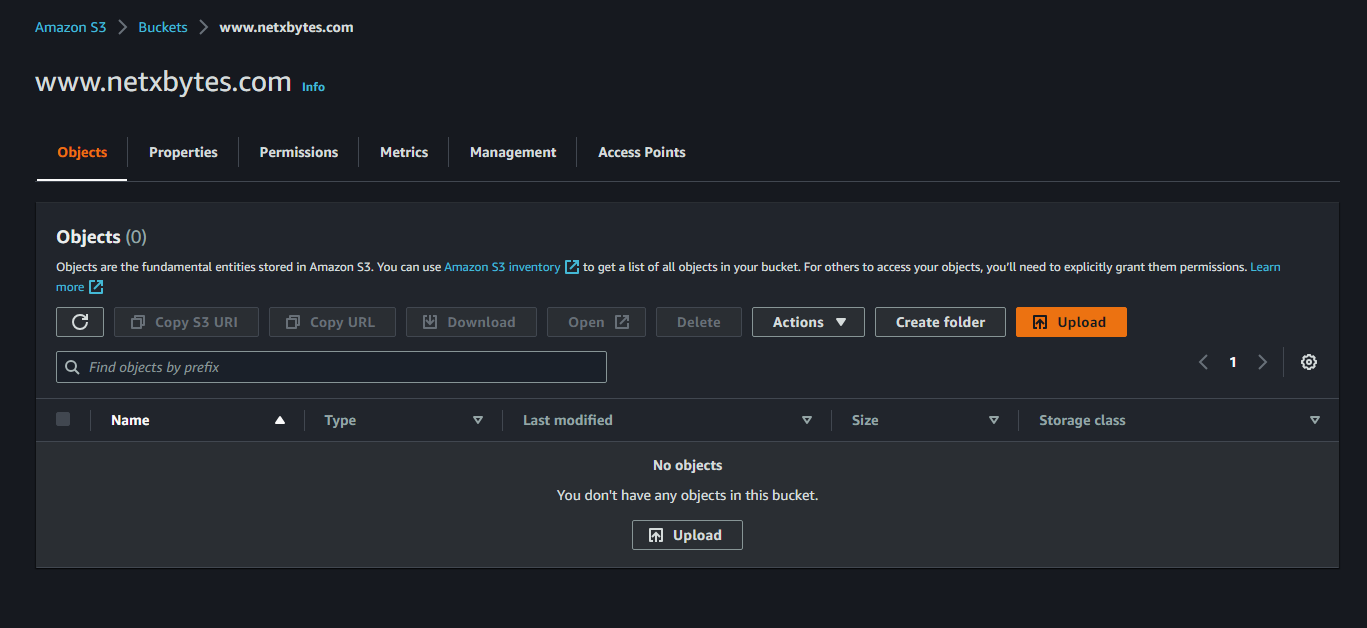Open the Buckets breadcrumb link
This screenshot has height=628, width=1367.
point(163,27)
